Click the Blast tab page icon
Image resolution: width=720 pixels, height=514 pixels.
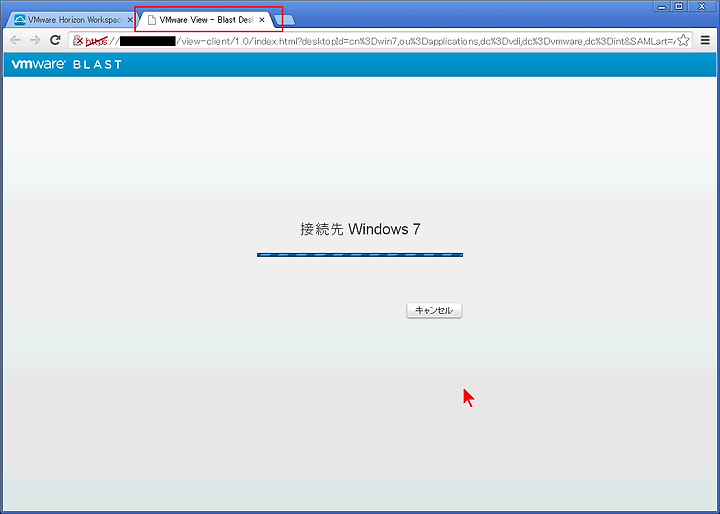coord(152,20)
